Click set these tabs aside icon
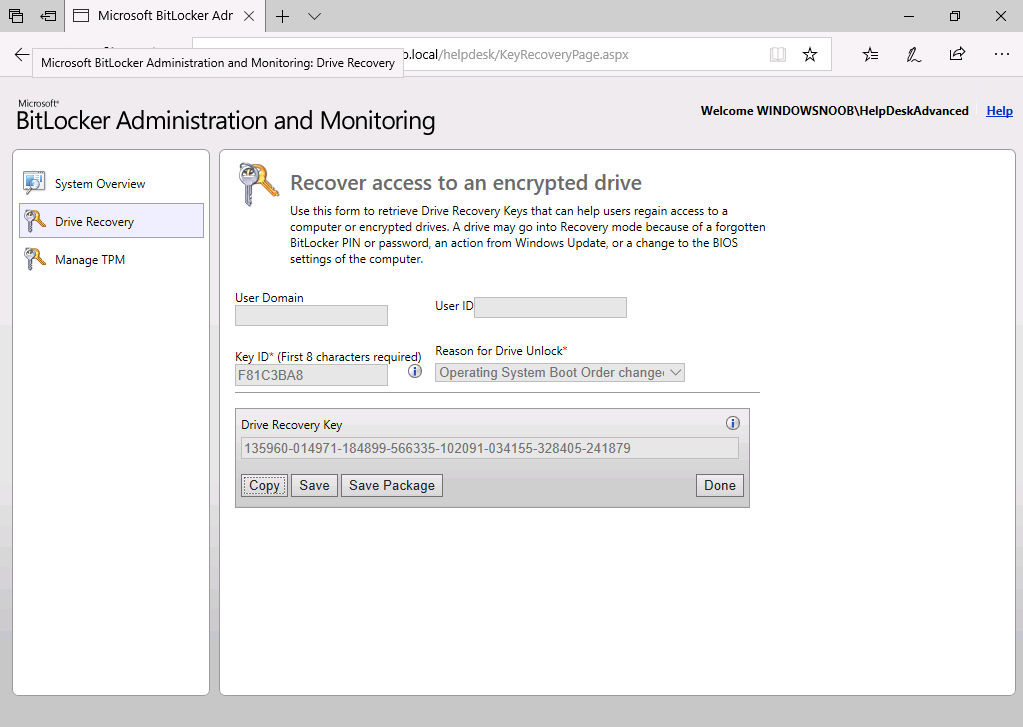The image size is (1023, 727). point(48,16)
